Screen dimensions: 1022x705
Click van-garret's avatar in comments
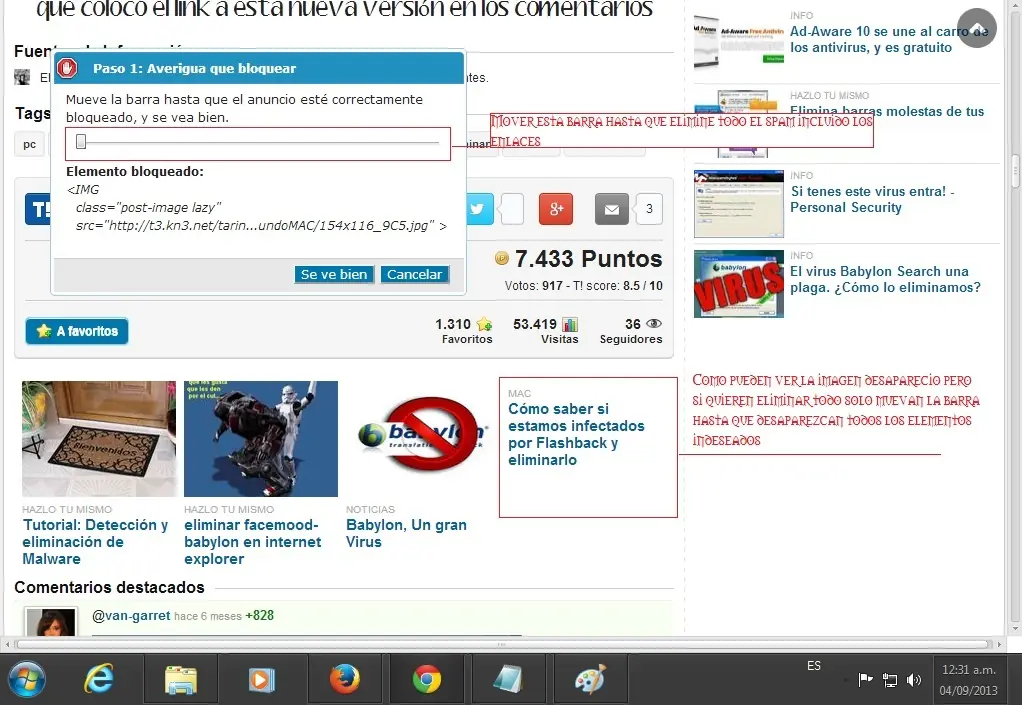51,622
